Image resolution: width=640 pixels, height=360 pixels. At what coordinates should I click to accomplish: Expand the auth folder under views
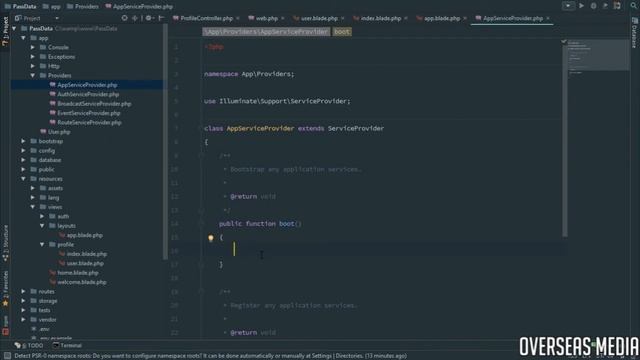[42, 216]
